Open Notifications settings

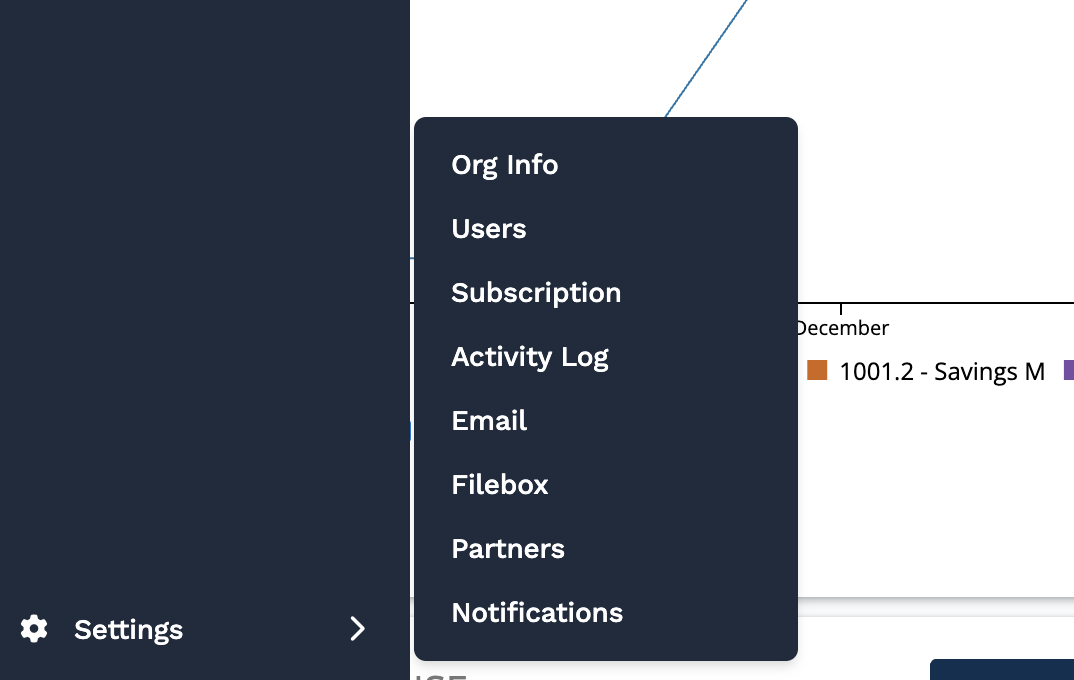click(537, 613)
